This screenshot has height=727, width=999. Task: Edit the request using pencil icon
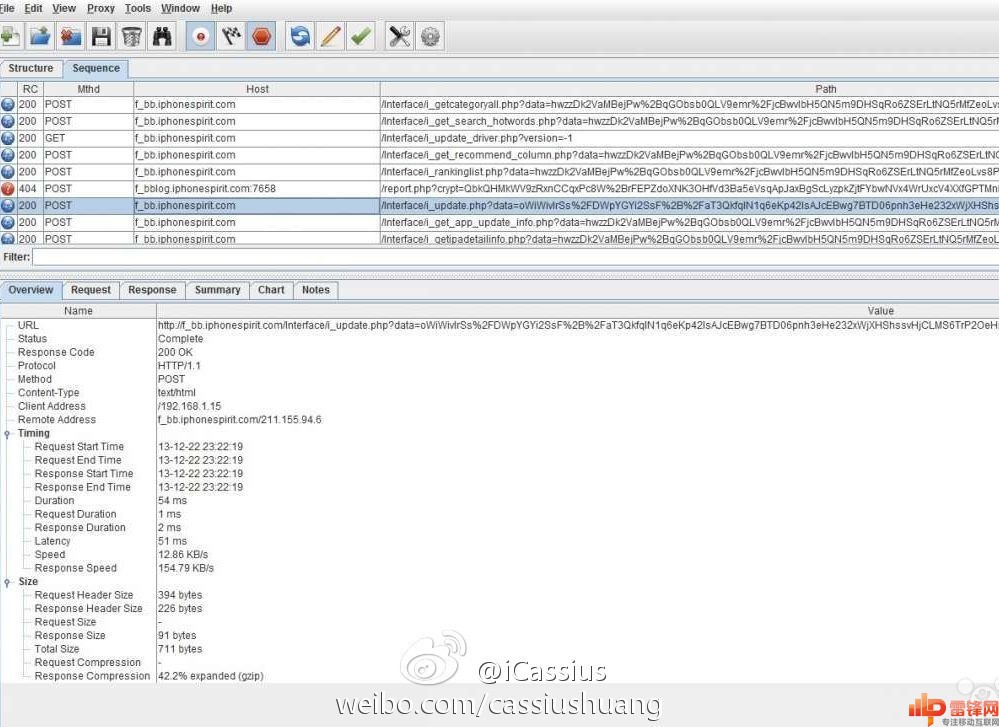(330, 37)
